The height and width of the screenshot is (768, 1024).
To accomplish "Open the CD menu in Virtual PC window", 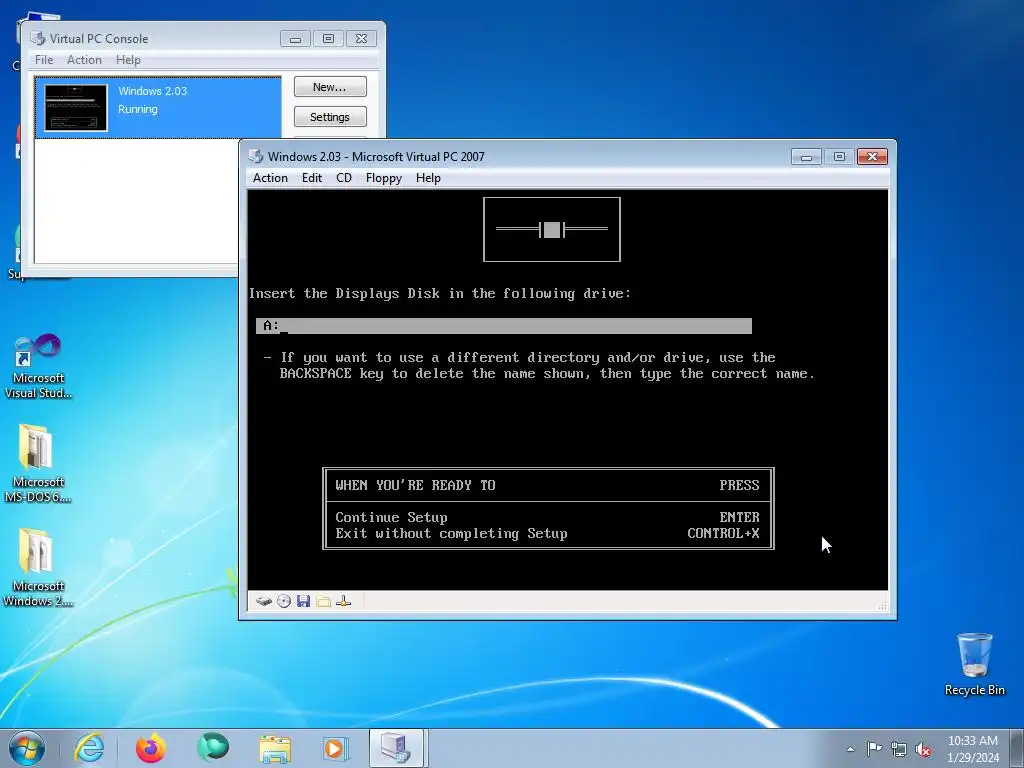I will click(344, 178).
